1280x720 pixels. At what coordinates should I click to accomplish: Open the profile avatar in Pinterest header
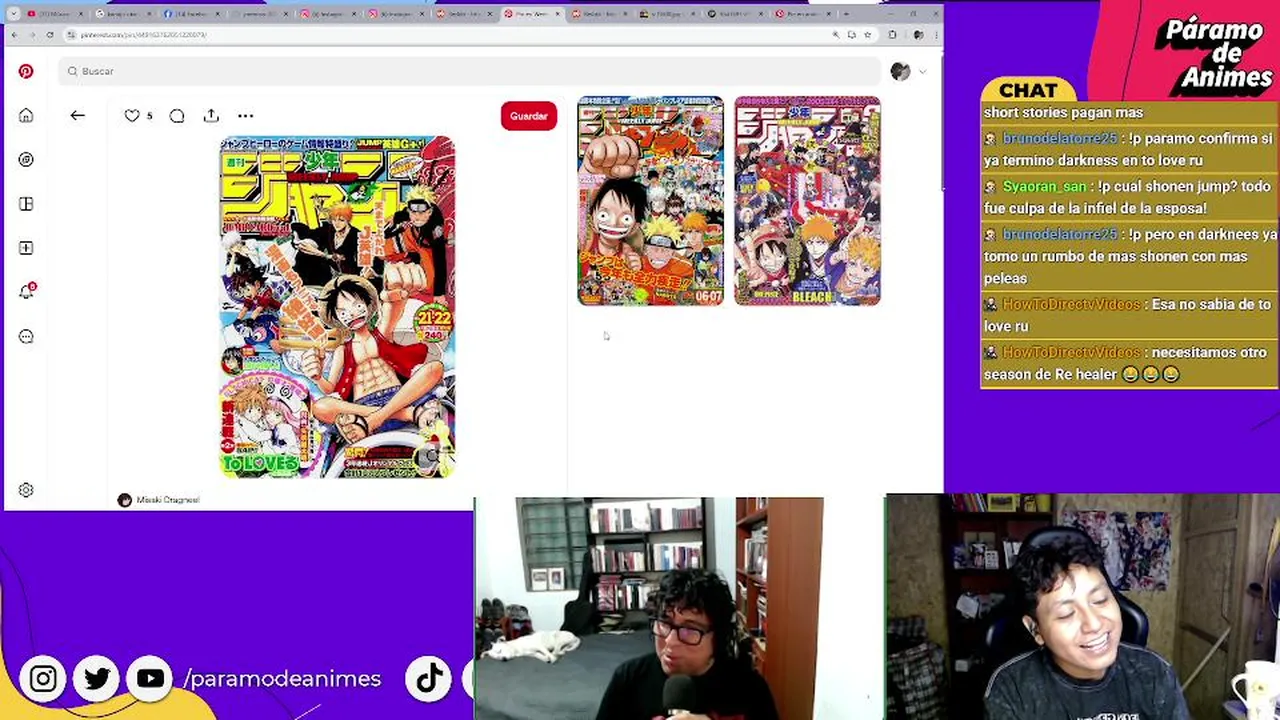point(900,71)
